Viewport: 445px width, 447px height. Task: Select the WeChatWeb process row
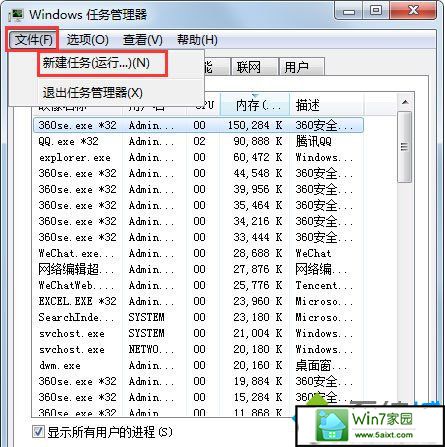point(198,285)
